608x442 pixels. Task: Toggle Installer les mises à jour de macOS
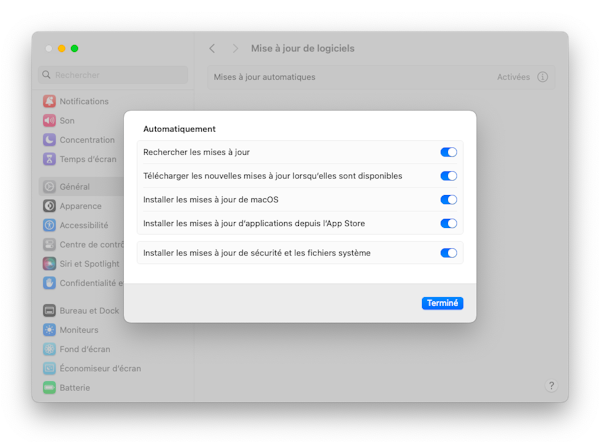[x=448, y=199]
